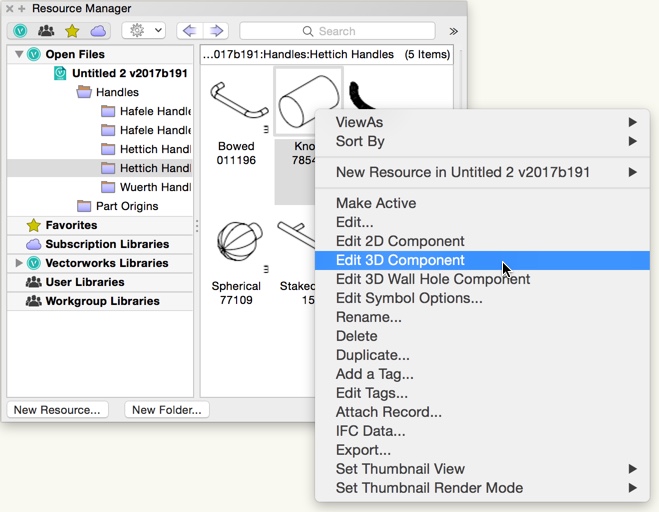
Task: Click the Handles folder icon
Action: 84,92
